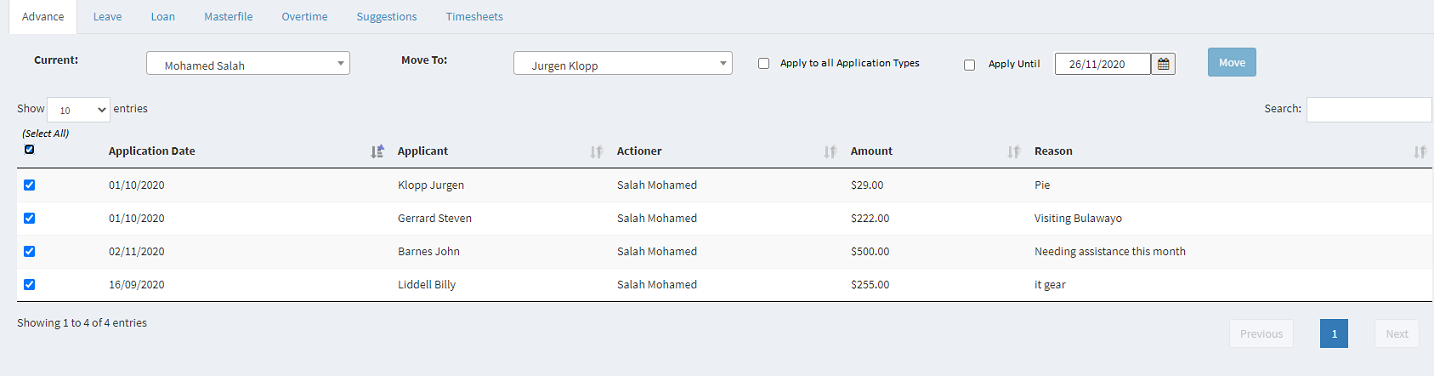The height and width of the screenshot is (376, 1434).
Task: Switch to the Leave tab
Action: tap(107, 17)
